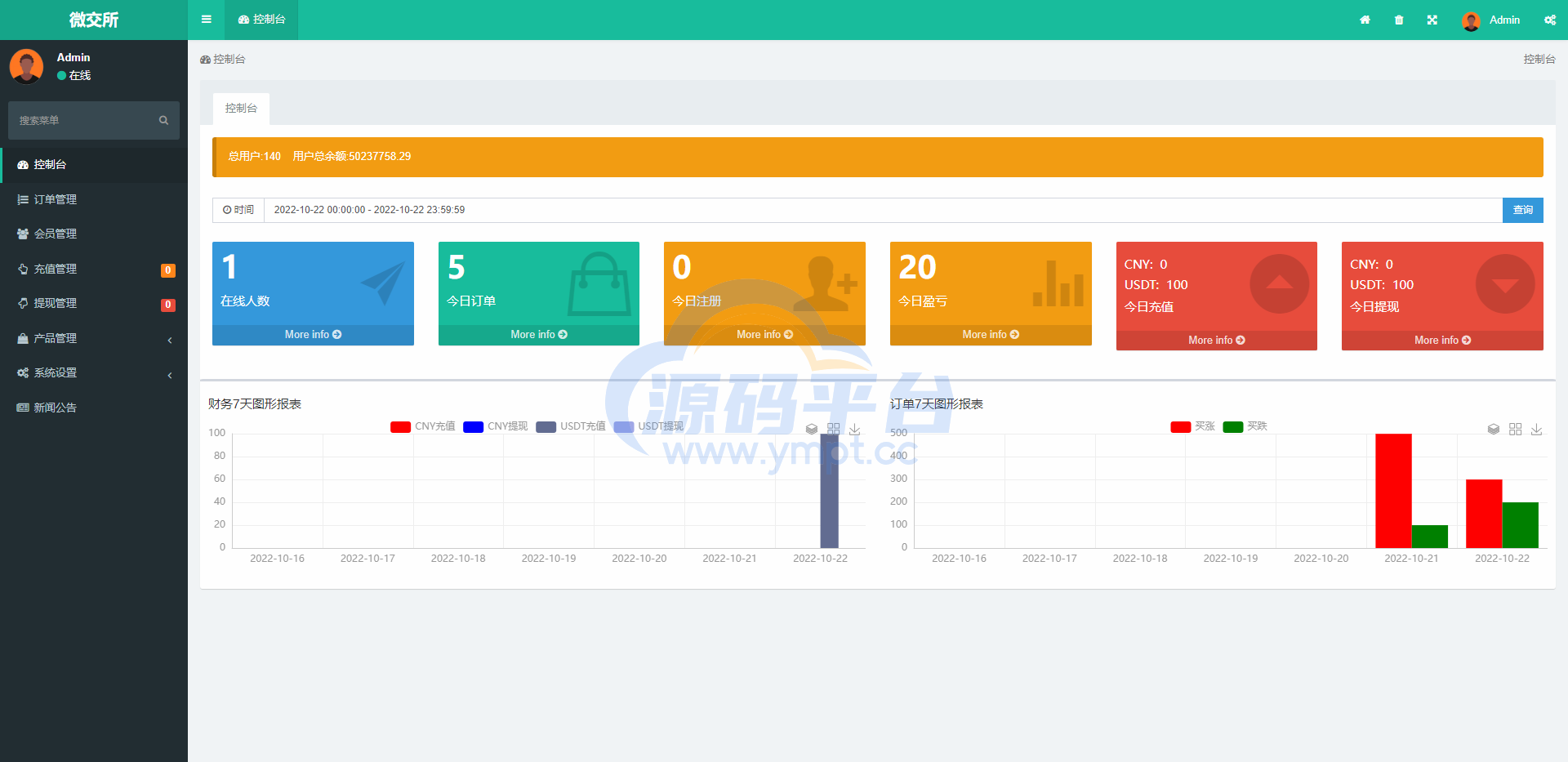This screenshot has height=762, width=1568.
Task: Click the search magnifier icon in sidebar
Action: point(163,120)
